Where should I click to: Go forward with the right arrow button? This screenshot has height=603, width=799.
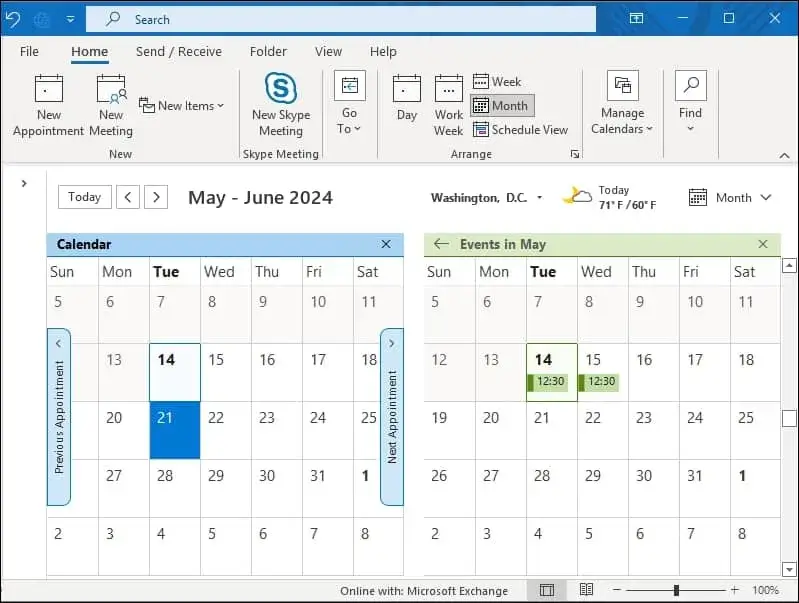coord(156,197)
